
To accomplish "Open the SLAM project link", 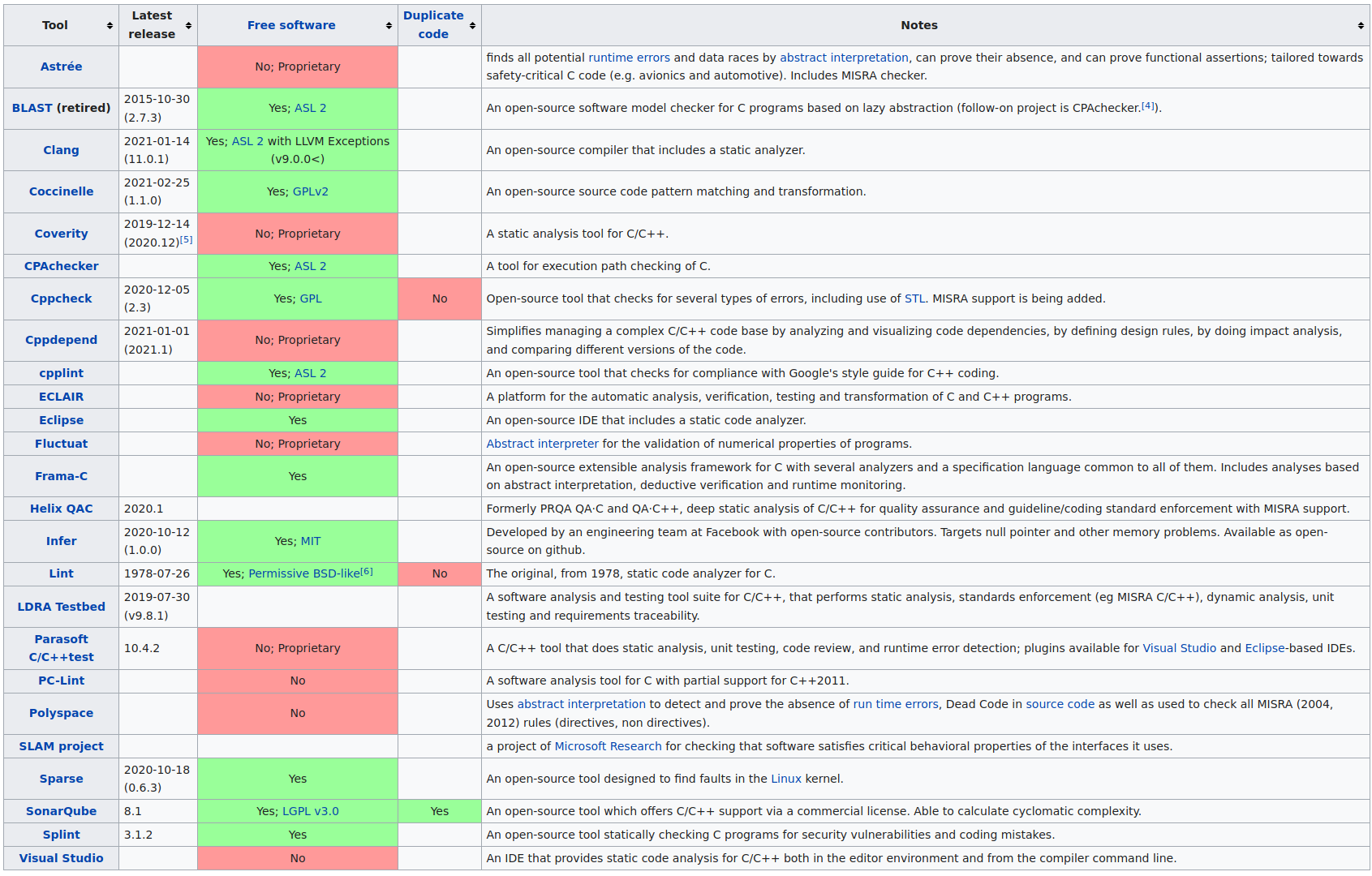I will 61,746.
